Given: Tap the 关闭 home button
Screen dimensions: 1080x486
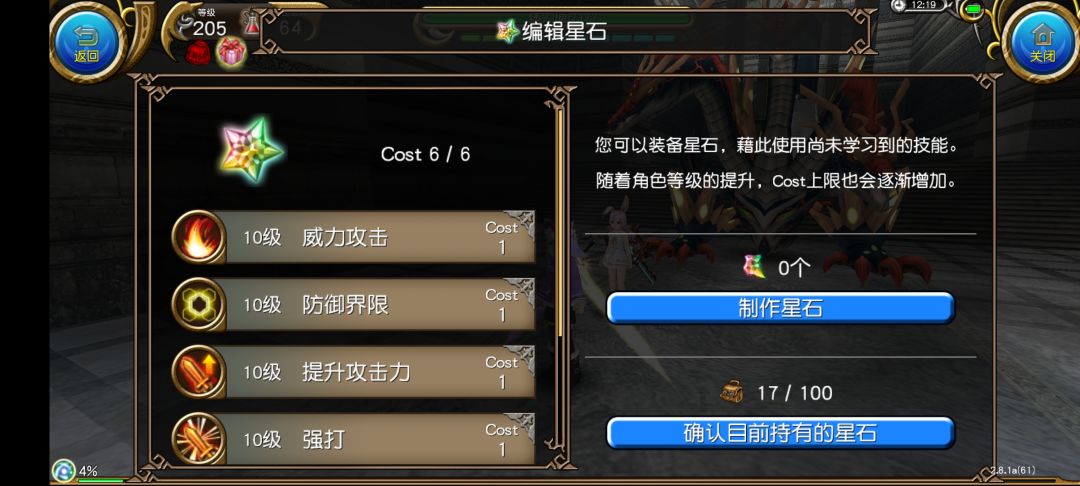Looking at the screenshot, I should tap(1042, 41).
